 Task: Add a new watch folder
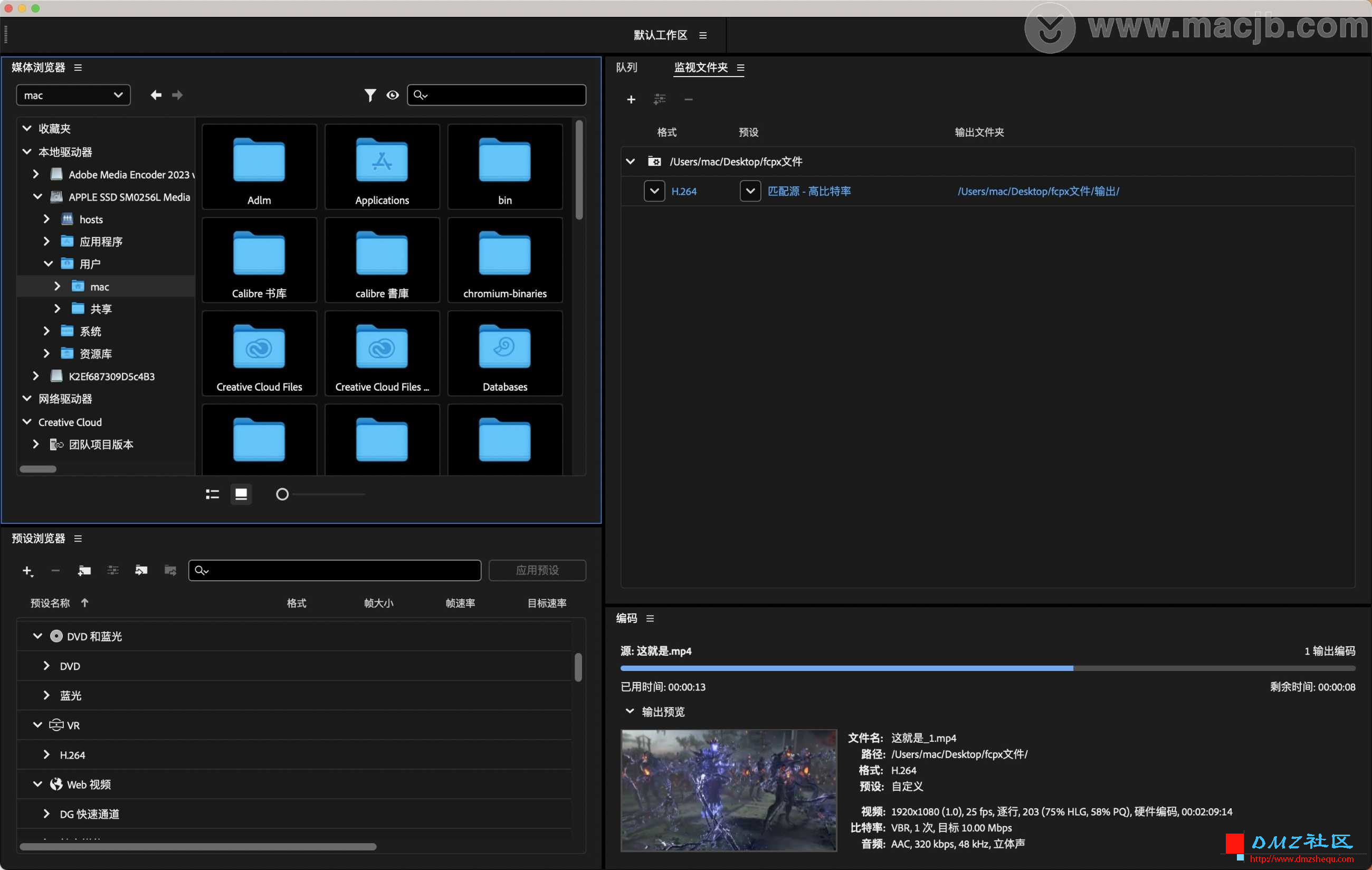[631, 100]
